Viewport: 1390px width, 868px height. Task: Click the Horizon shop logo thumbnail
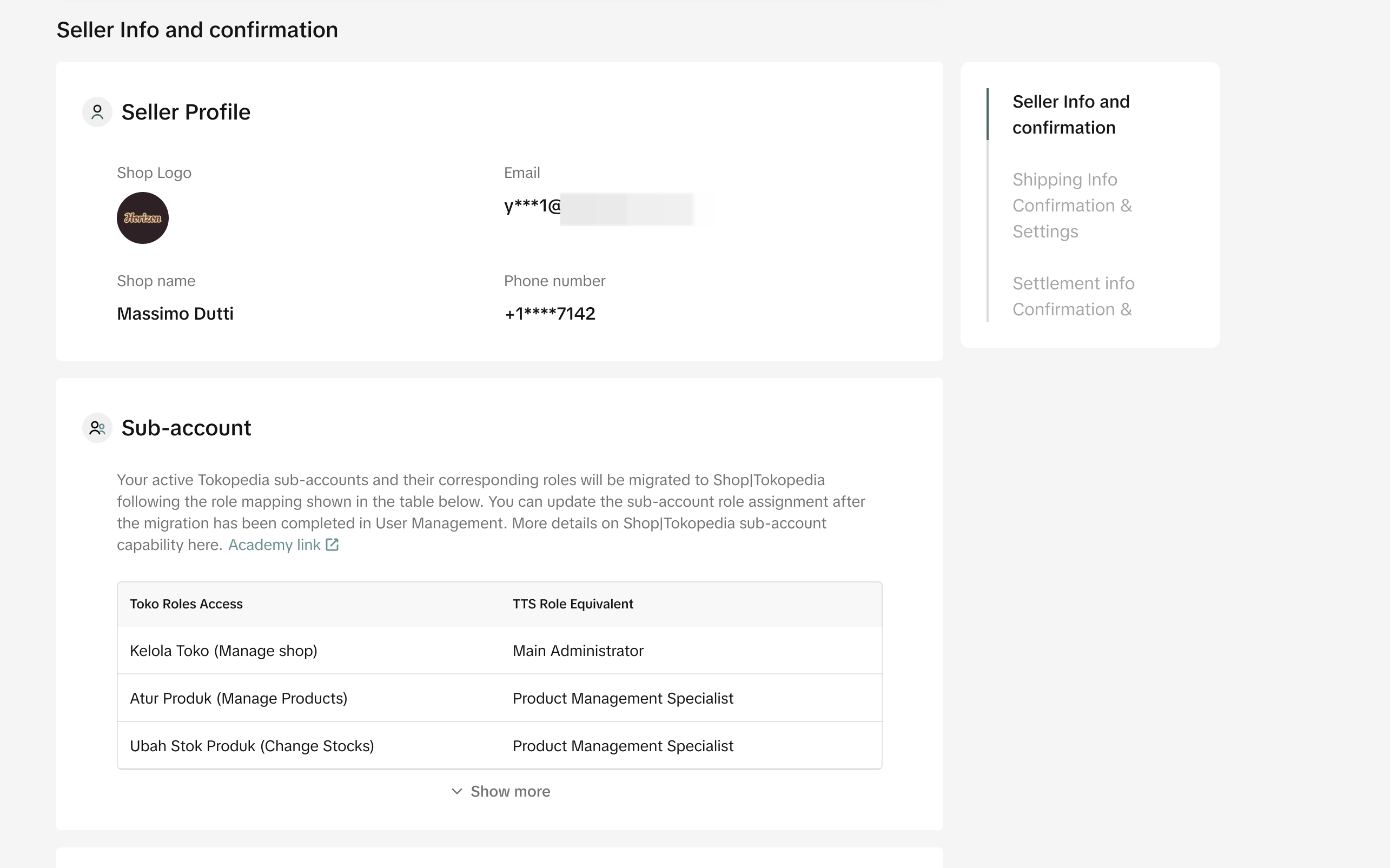(142, 218)
